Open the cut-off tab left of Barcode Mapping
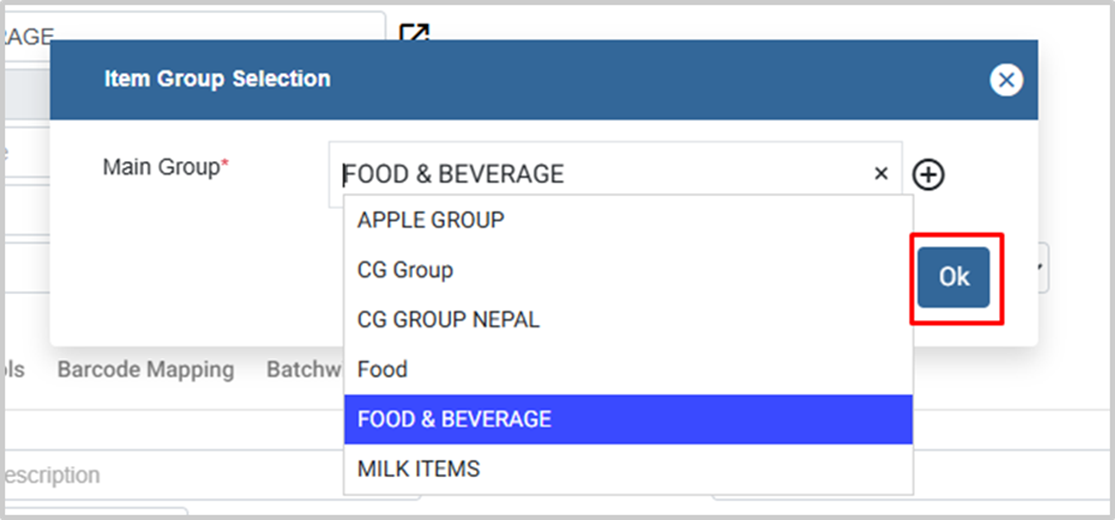 coord(14,370)
